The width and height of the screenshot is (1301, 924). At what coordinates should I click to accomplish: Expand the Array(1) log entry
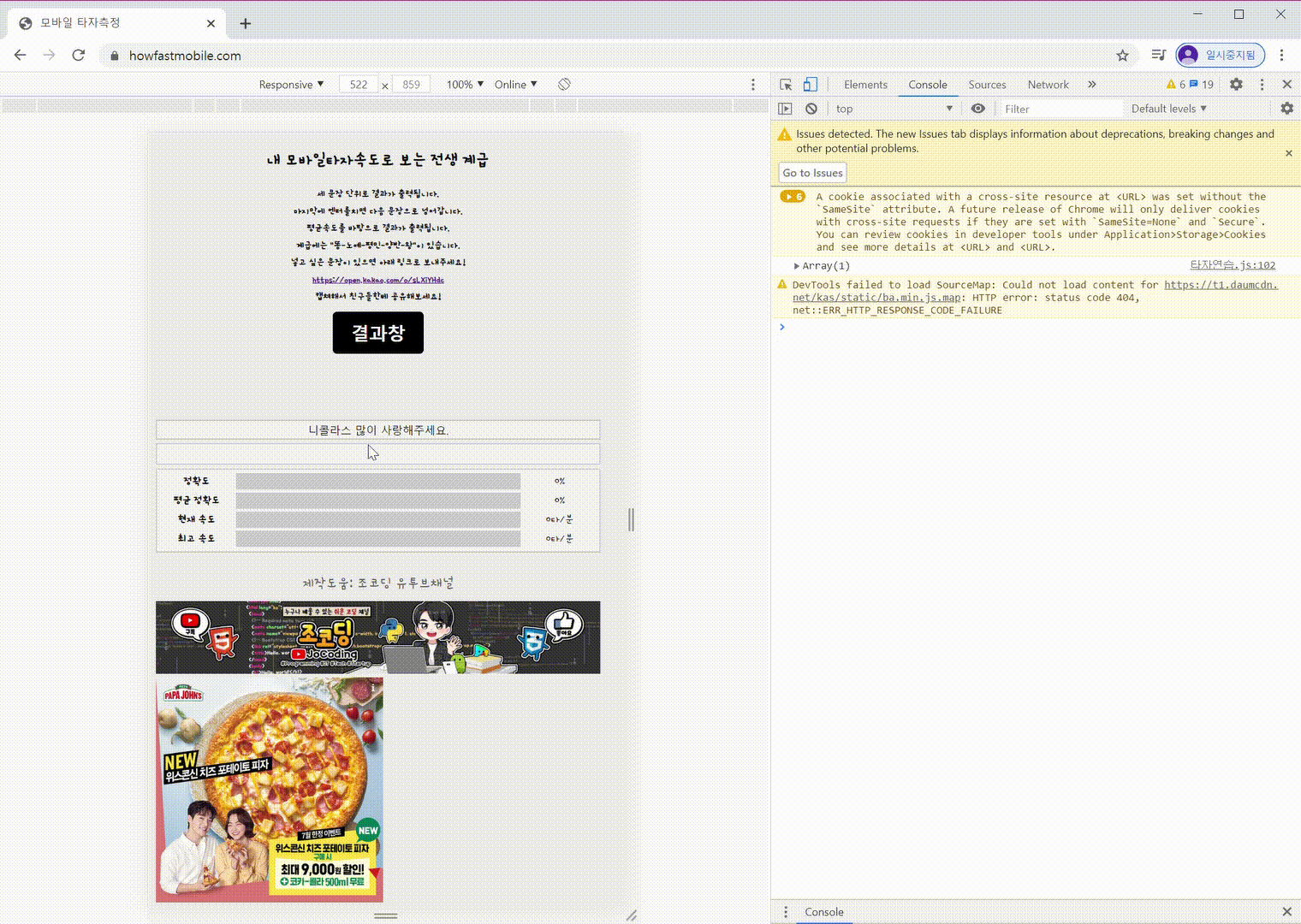[797, 266]
